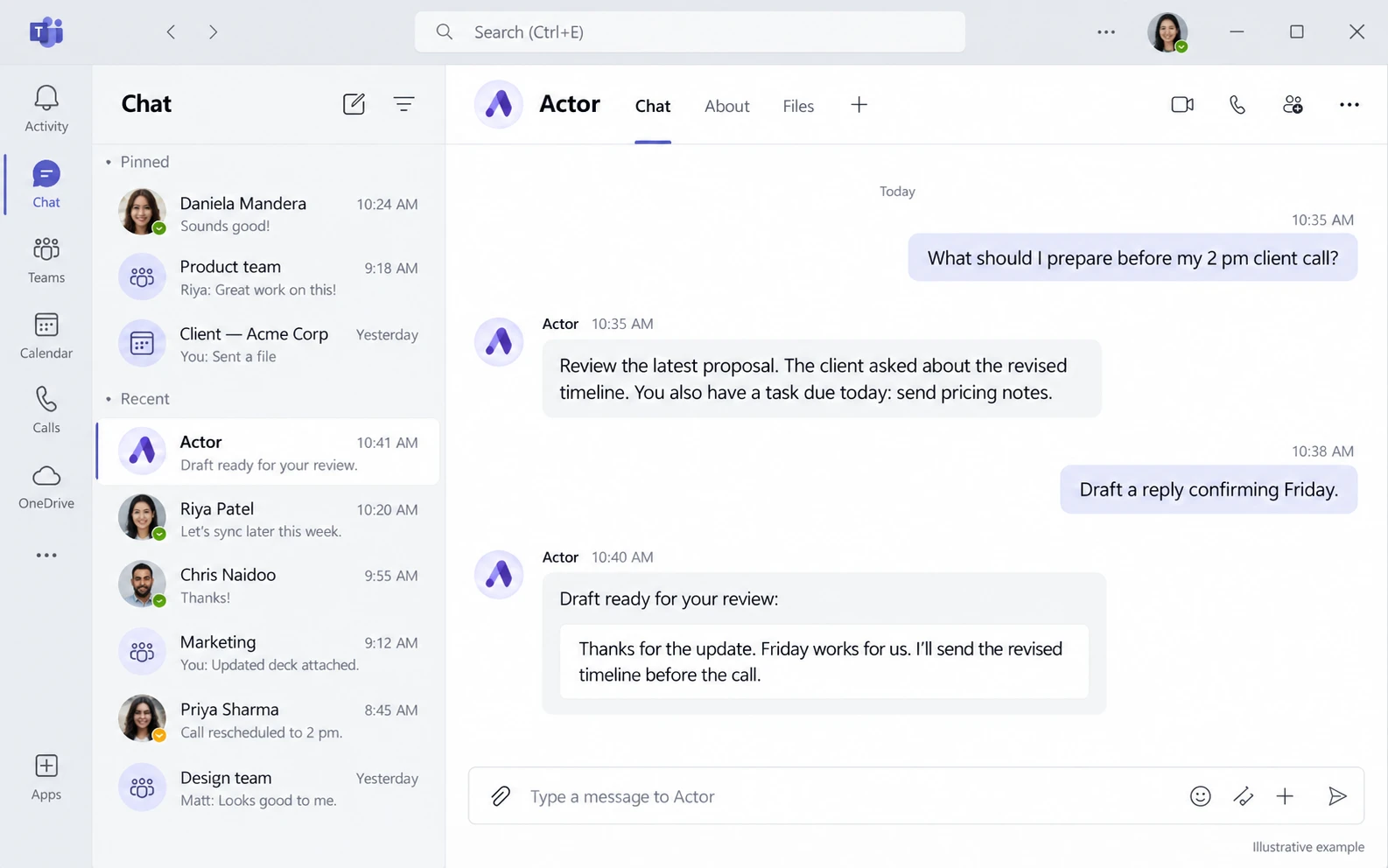Open the emoji picker in compose box

(x=1201, y=795)
